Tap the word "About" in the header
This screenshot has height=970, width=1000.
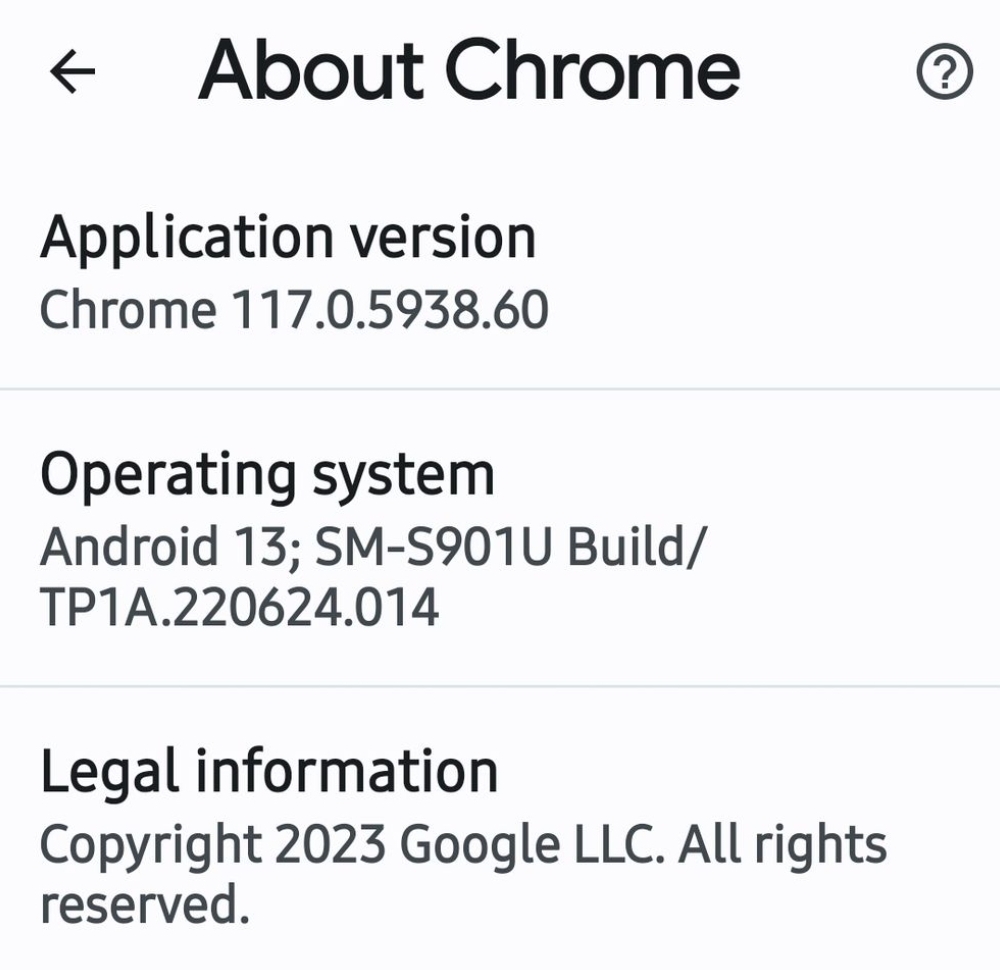(x=312, y=70)
